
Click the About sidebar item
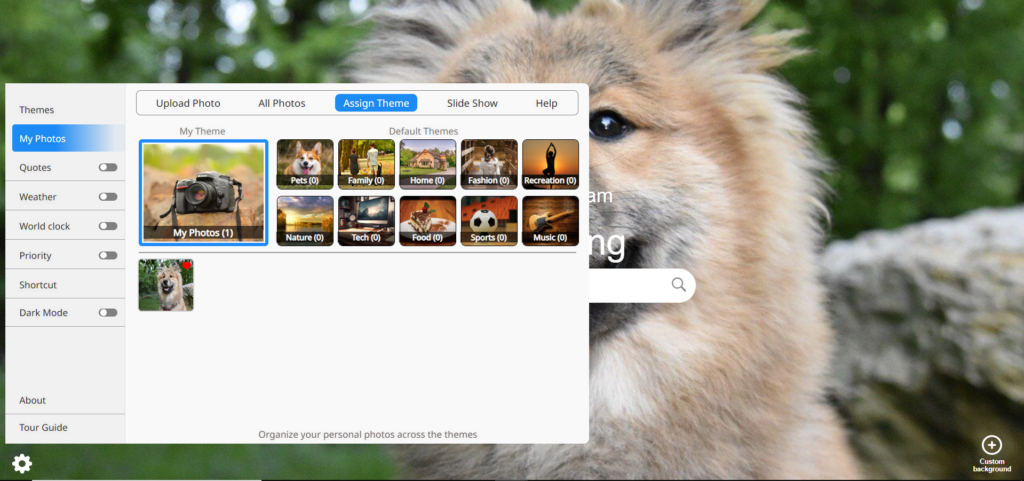tap(33, 400)
